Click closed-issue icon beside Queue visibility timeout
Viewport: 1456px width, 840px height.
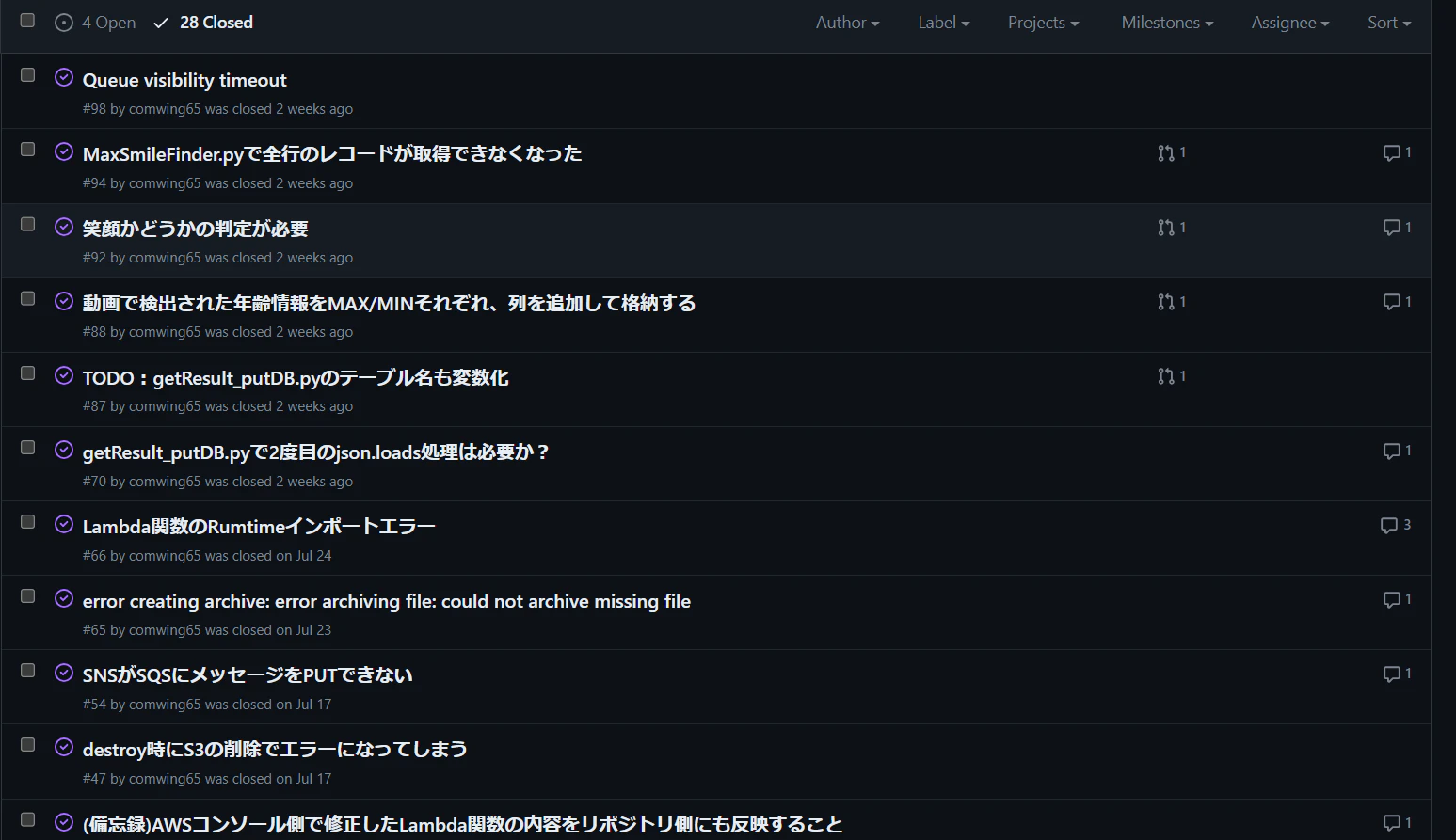[64, 78]
